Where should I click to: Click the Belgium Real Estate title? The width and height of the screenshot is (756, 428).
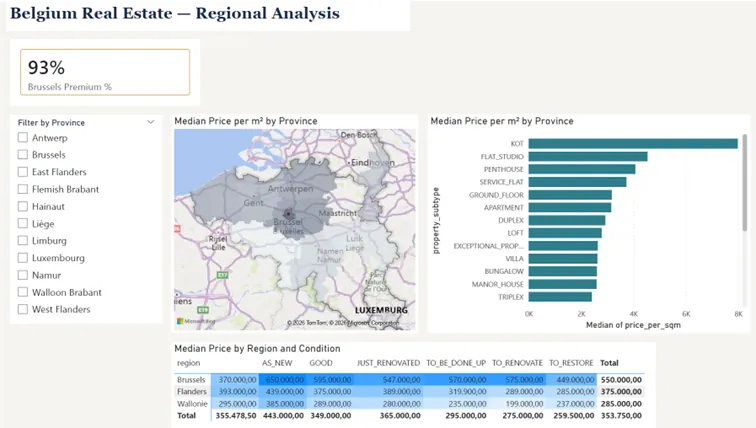[x=175, y=13]
